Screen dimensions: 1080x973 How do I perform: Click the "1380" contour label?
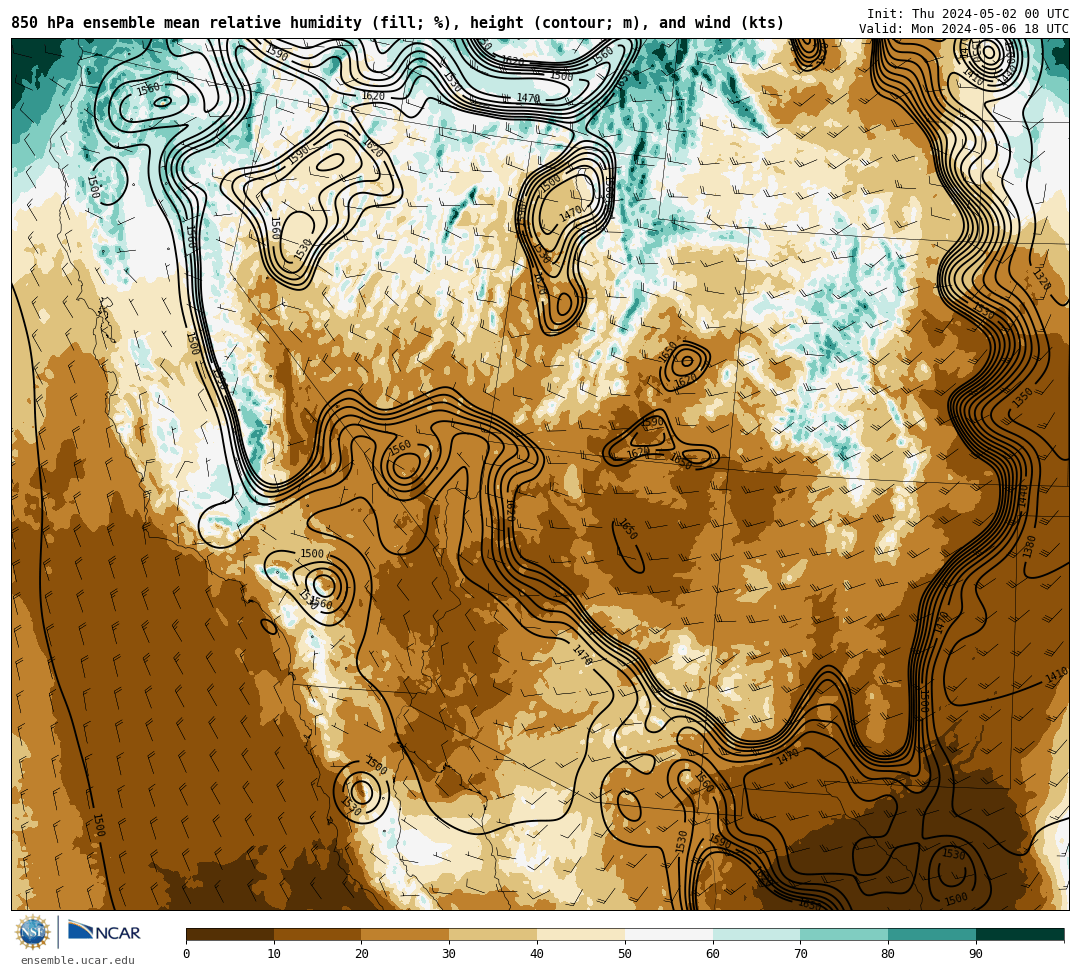pos(1029,547)
